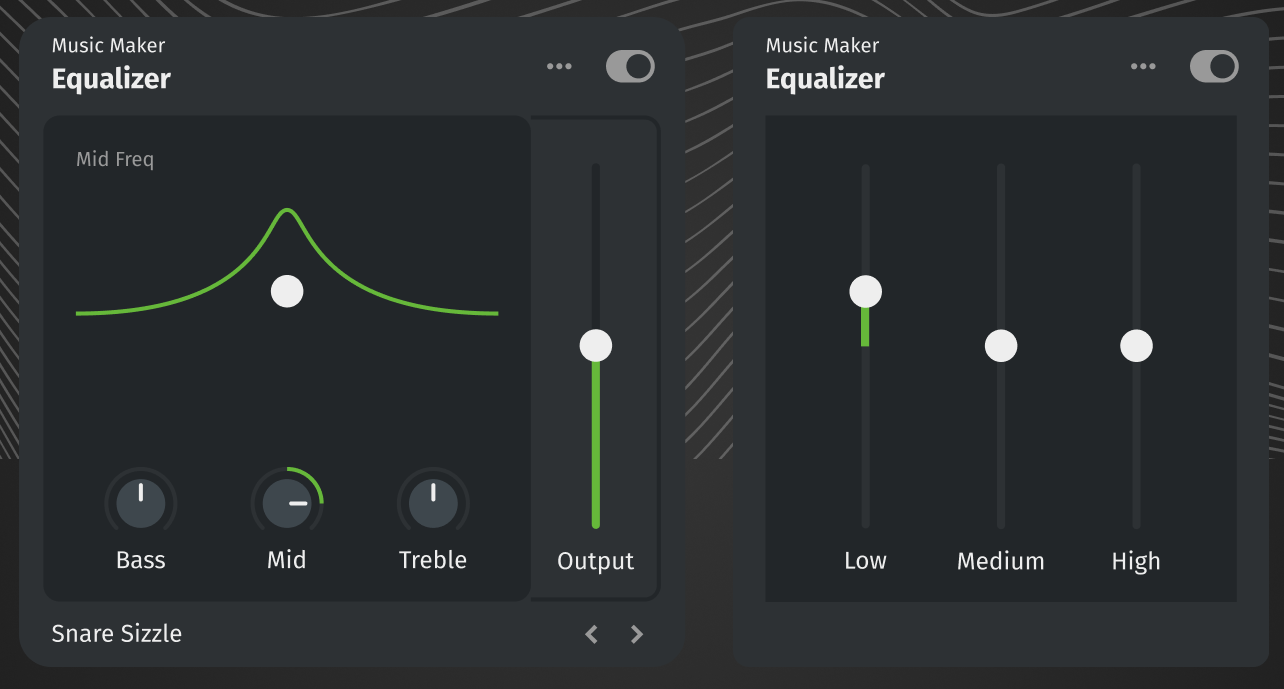The width and height of the screenshot is (1284, 689).
Task: Go to the previous preset arrow
Action: pos(592,634)
